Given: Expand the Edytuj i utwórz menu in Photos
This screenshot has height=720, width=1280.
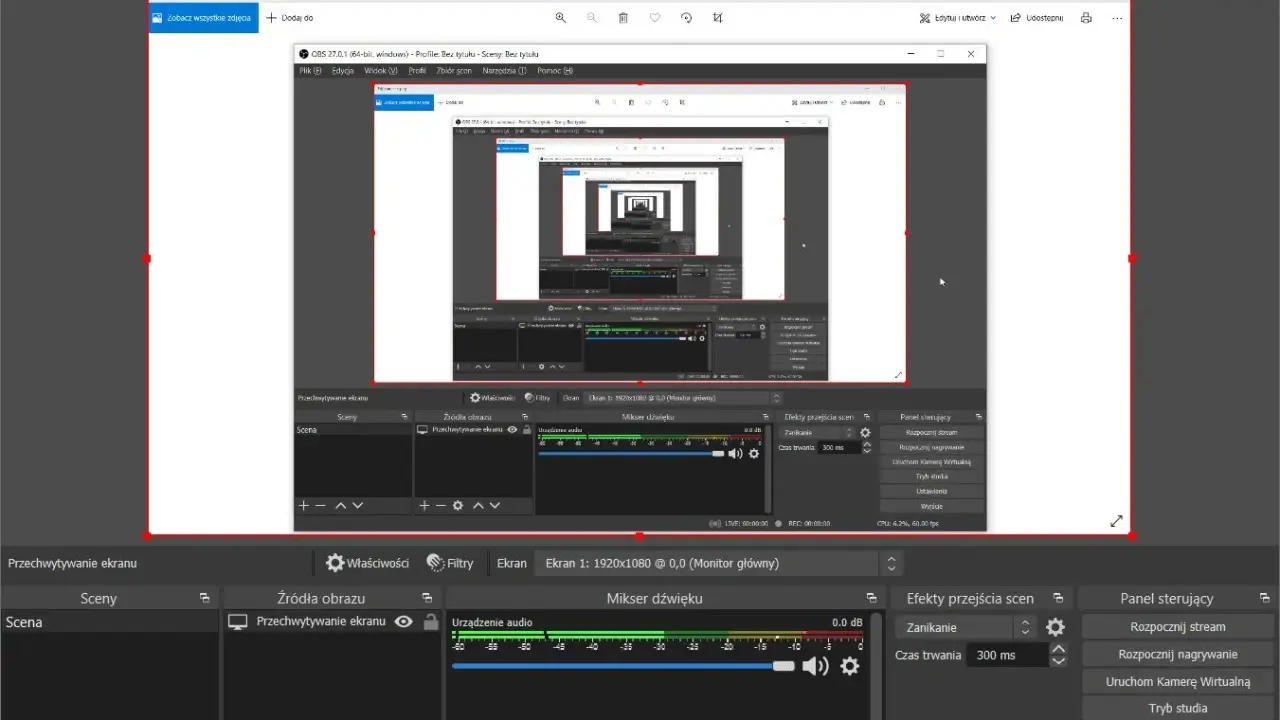Looking at the screenshot, I should tap(958, 18).
